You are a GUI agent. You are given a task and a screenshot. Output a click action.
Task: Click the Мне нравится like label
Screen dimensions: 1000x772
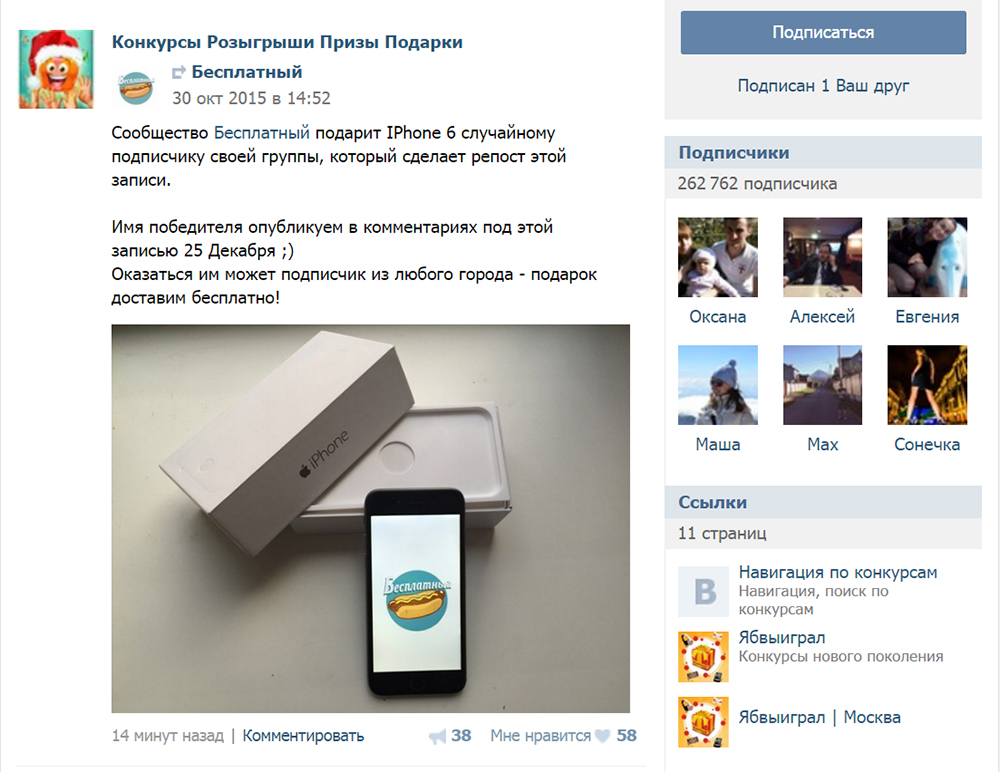(x=540, y=736)
